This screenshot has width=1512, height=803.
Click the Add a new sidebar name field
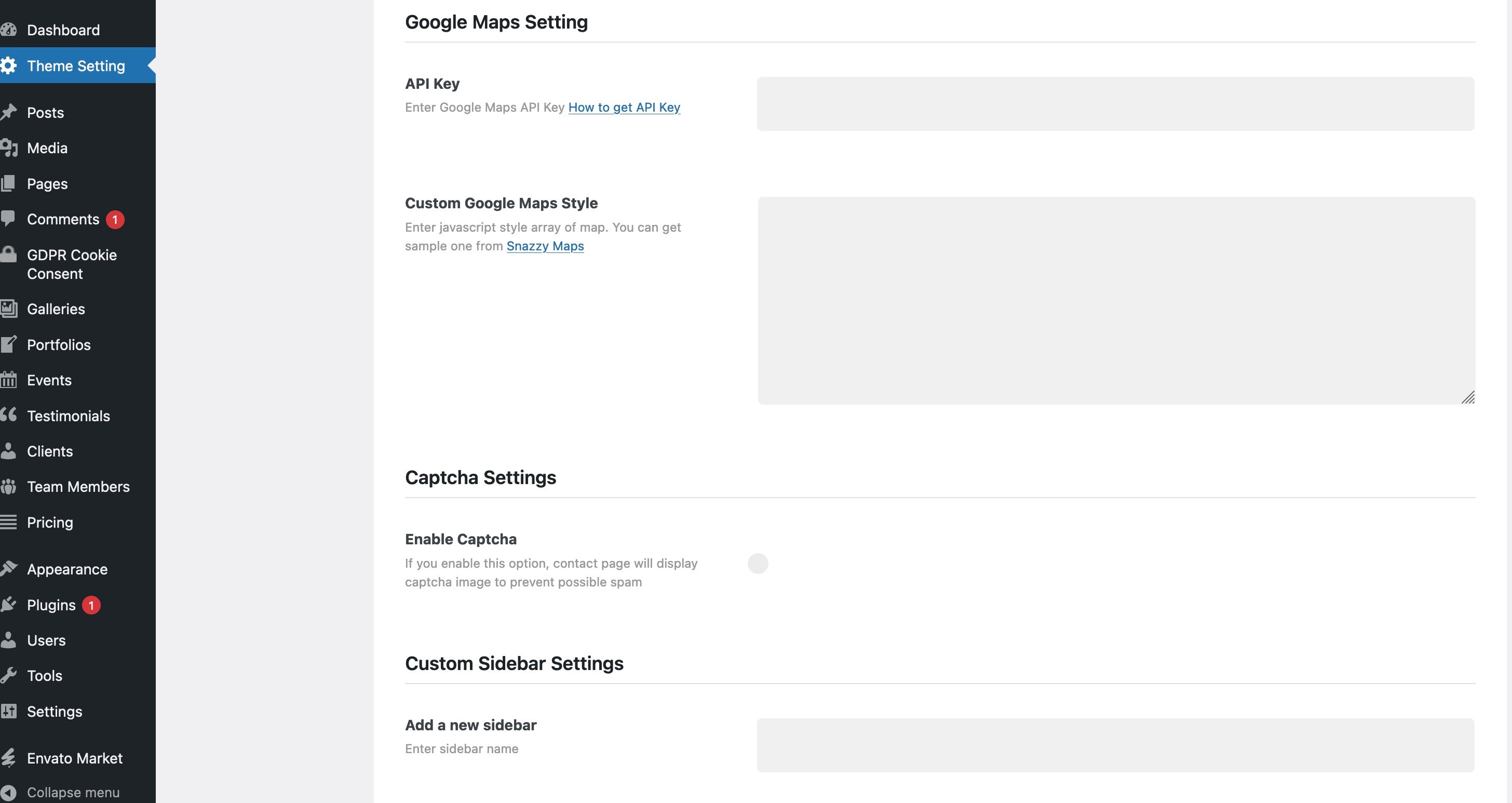point(1115,745)
